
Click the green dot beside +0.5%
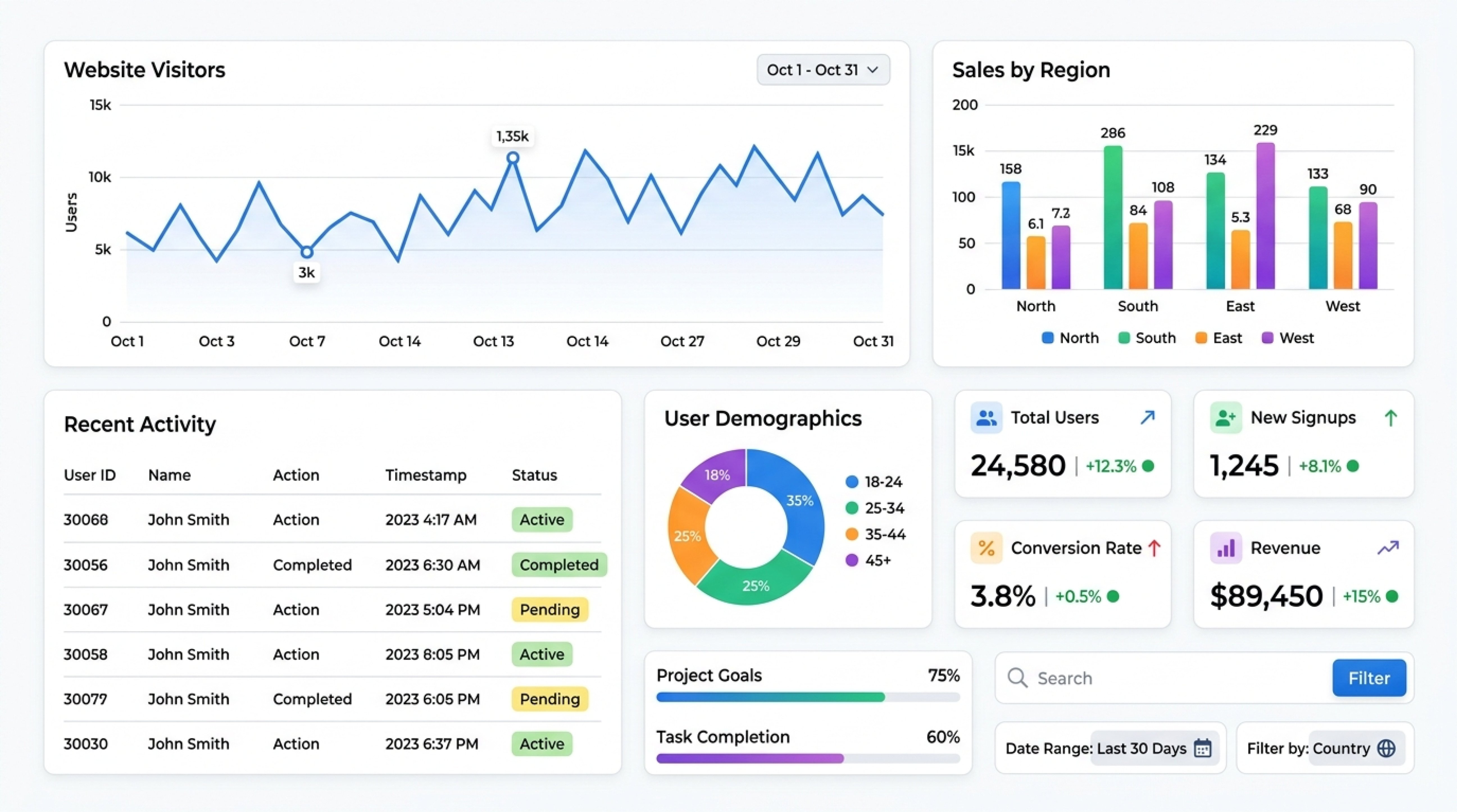pyautogui.click(x=1113, y=596)
